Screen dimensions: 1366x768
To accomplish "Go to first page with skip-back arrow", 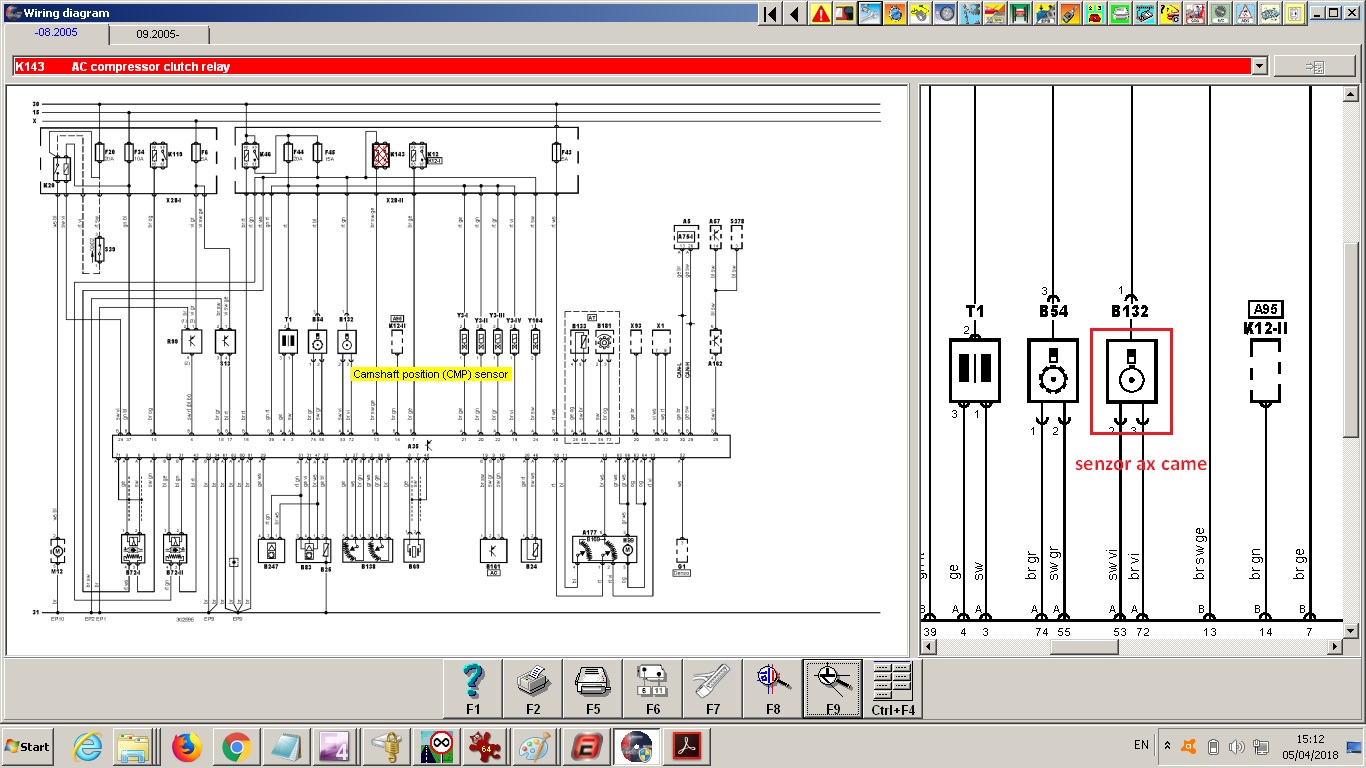I will pyautogui.click(x=770, y=14).
